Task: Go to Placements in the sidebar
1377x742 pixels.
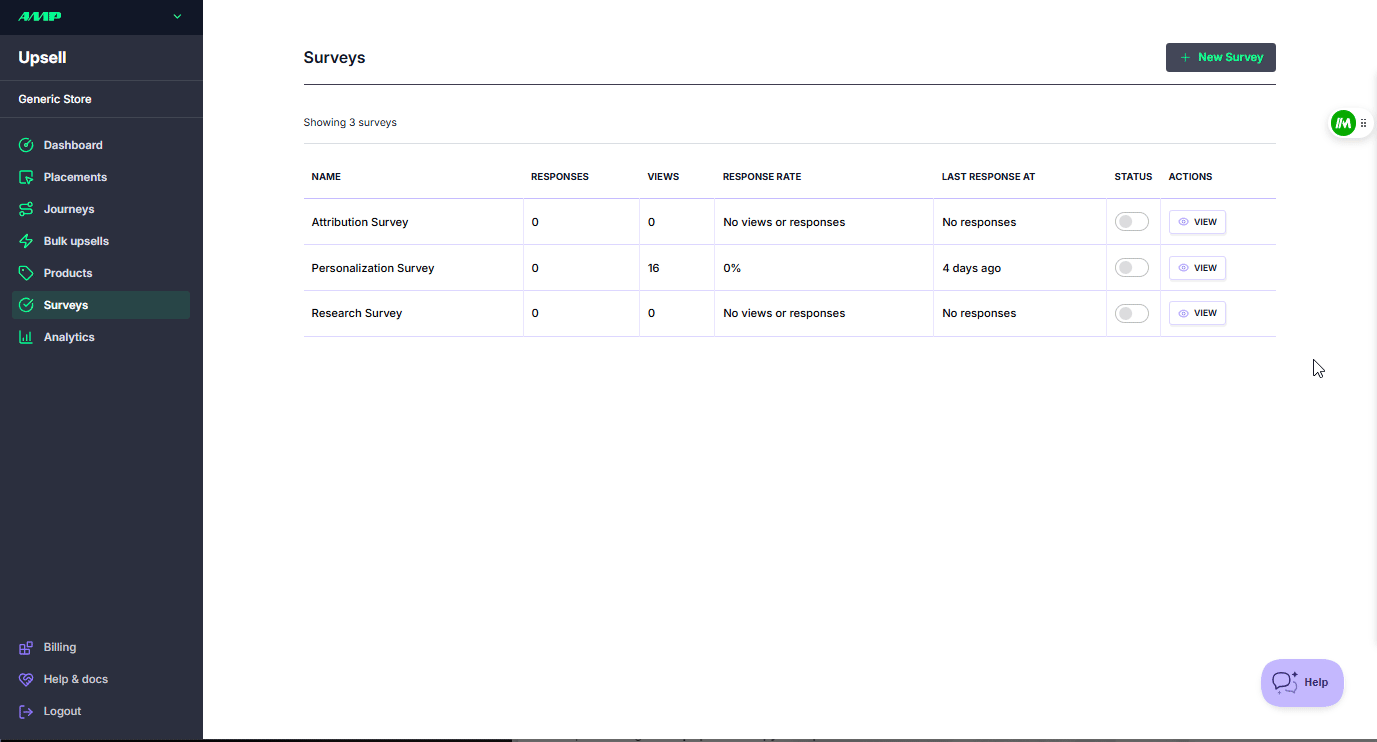Action: (x=101, y=177)
